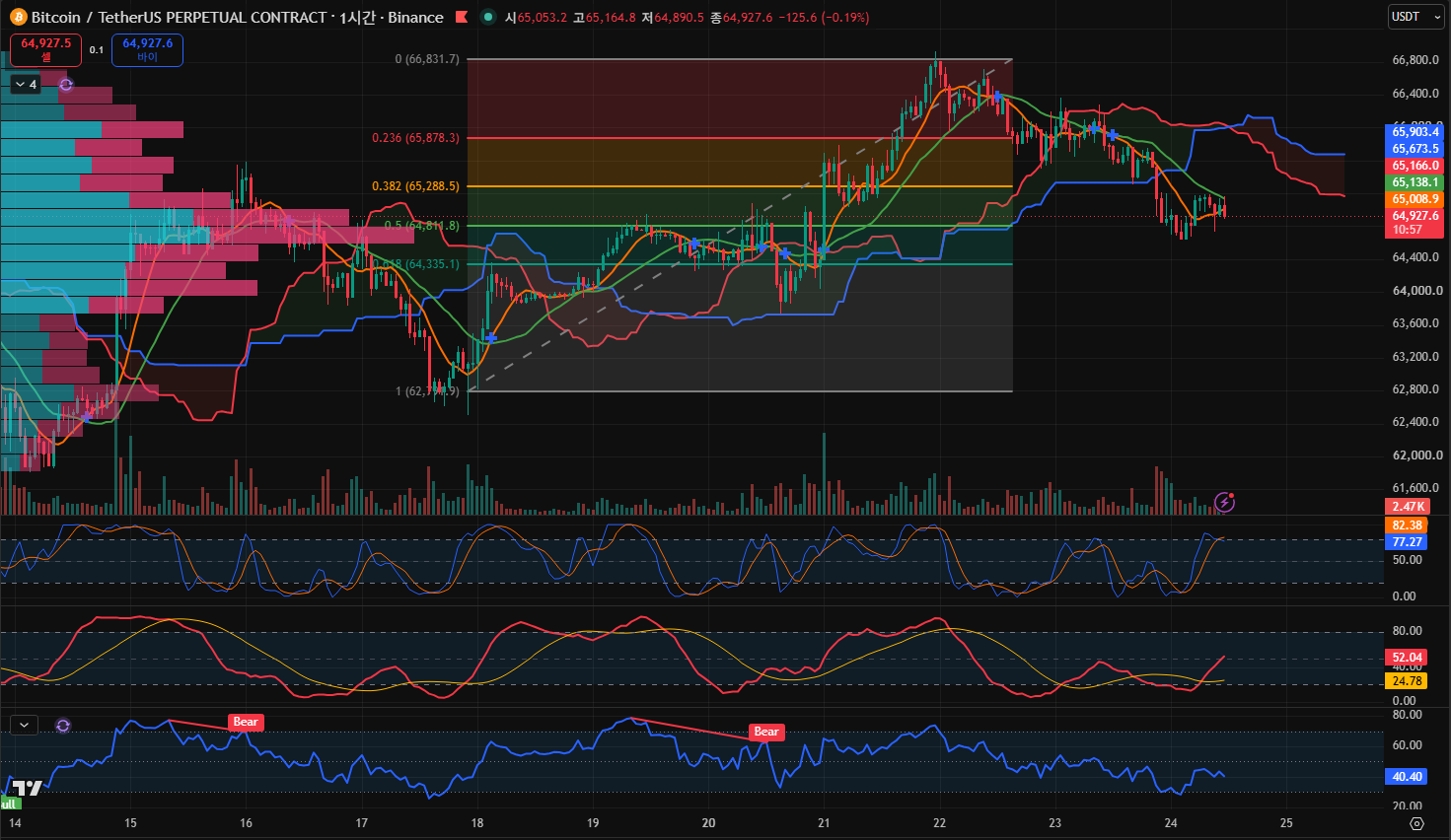Click the red sell button 64,927.5
The image size is (1451, 840).
click(45, 49)
